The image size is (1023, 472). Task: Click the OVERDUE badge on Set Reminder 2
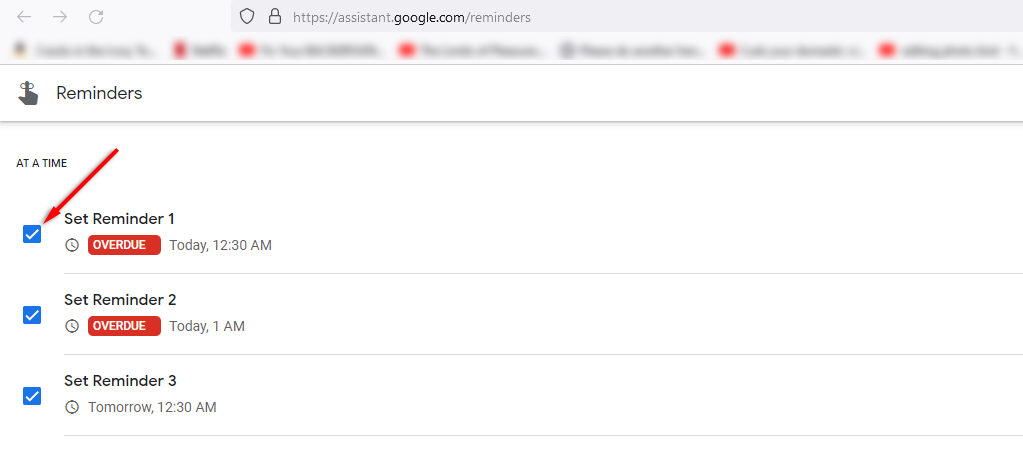point(124,326)
